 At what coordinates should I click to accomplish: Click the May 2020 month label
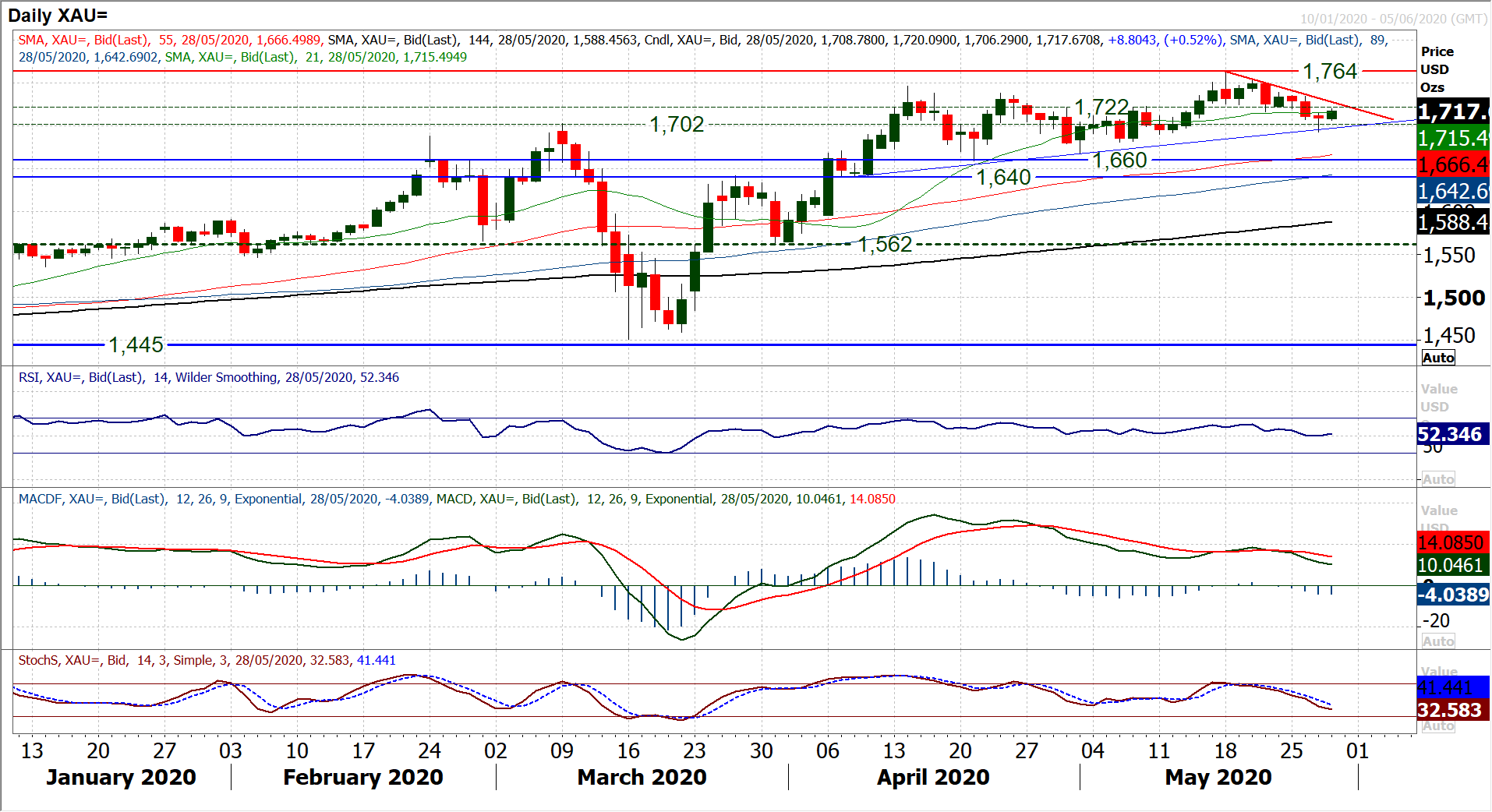(x=1218, y=778)
